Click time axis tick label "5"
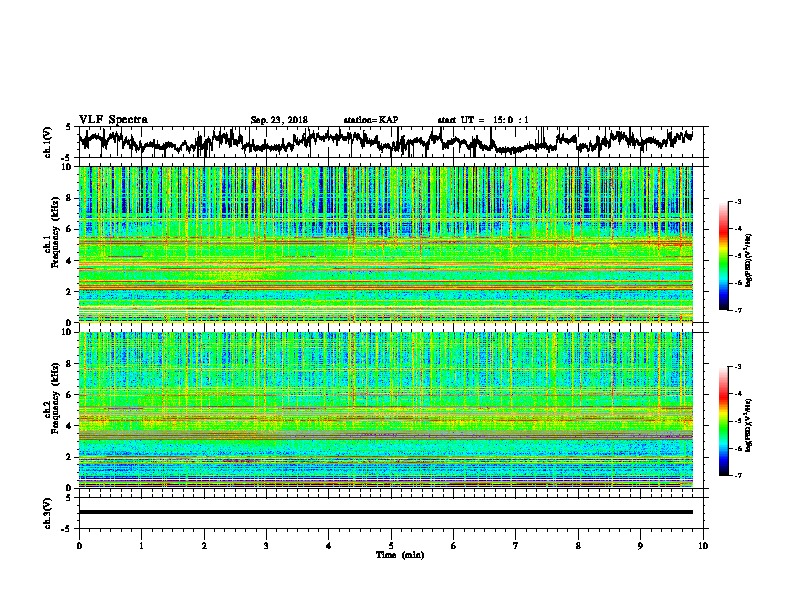Viewport: 792px width, 612px height. pos(391,546)
